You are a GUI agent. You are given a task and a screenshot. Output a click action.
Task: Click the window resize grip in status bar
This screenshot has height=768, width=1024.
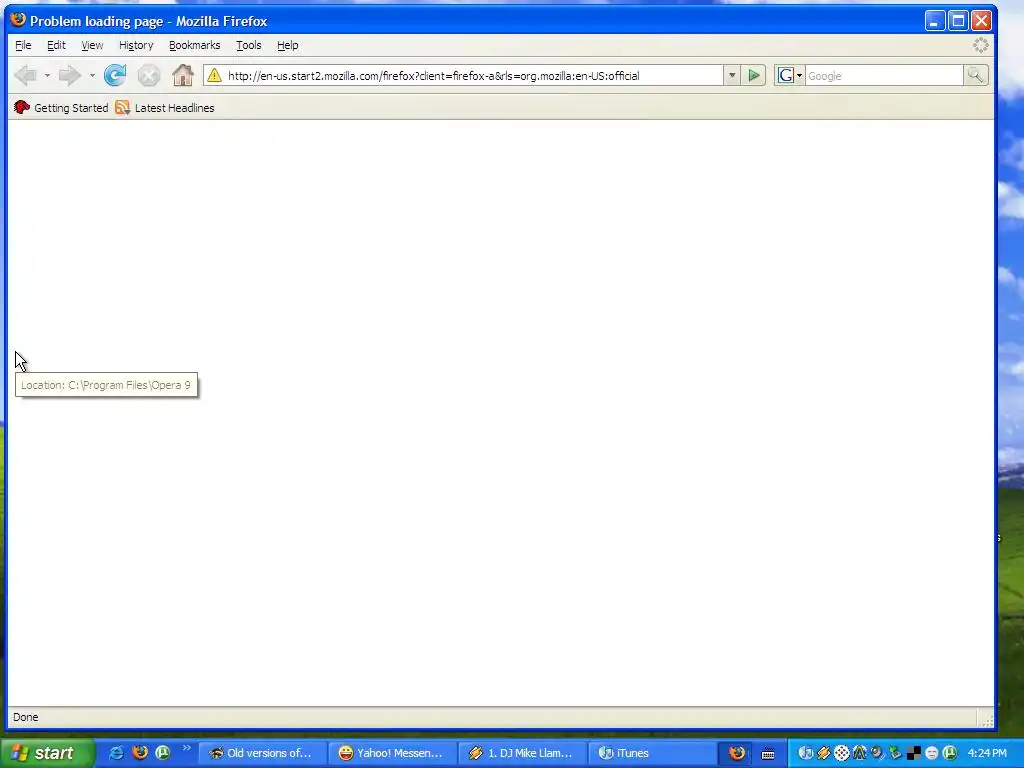[987, 720]
